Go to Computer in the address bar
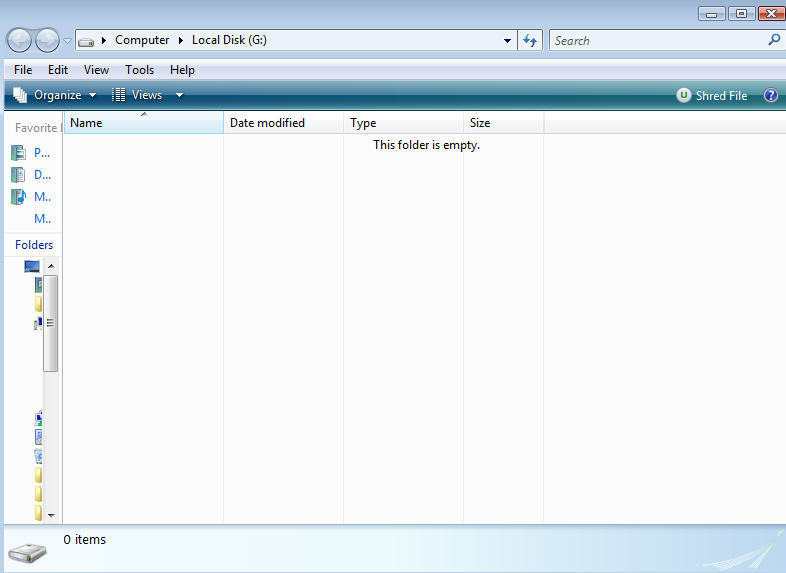This screenshot has height=573, width=786. point(142,40)
